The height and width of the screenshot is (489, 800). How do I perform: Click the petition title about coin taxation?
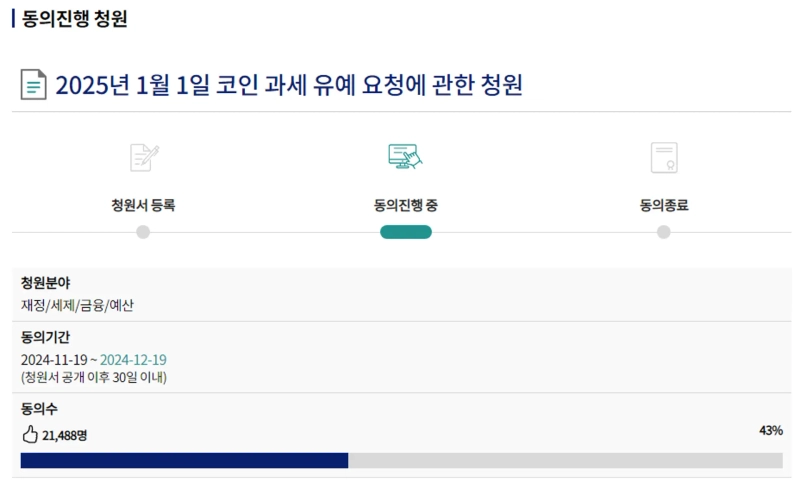click(289, 85)
